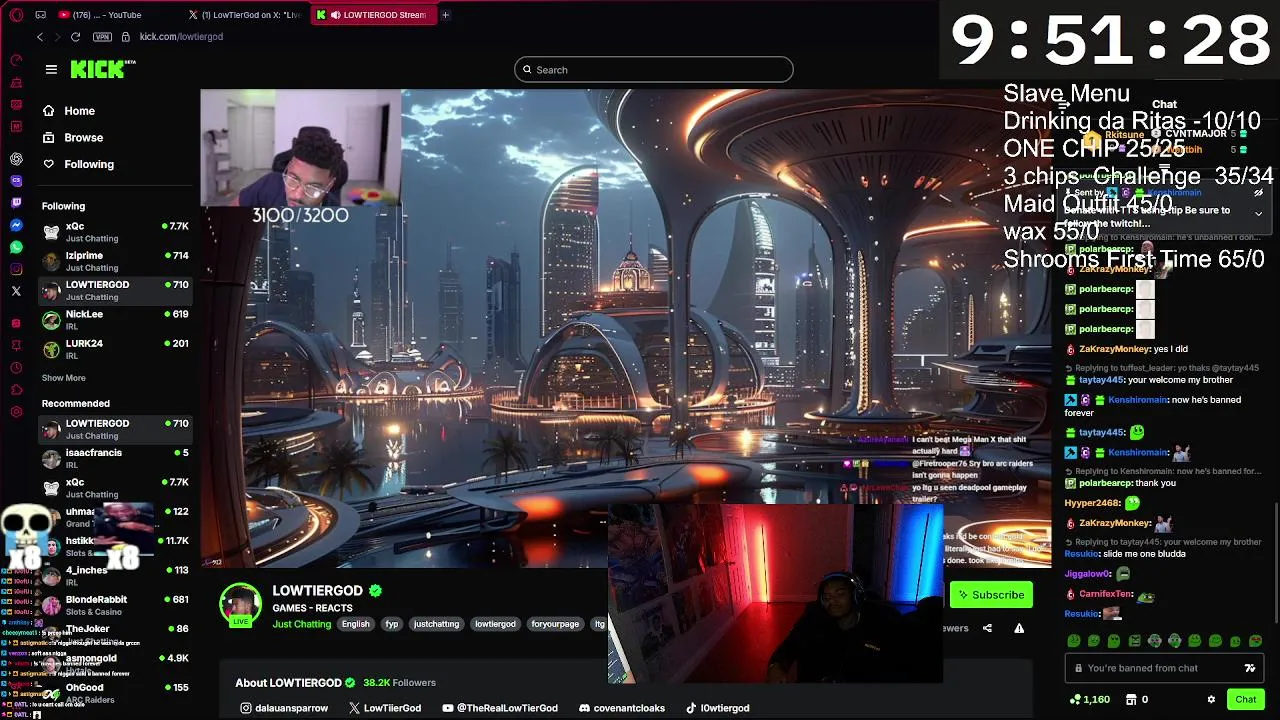Image resolution: width=1280 pixels, height=720 pixels.
Task: Switch to the LowTierGod on X tab
Action: point(245,15)
